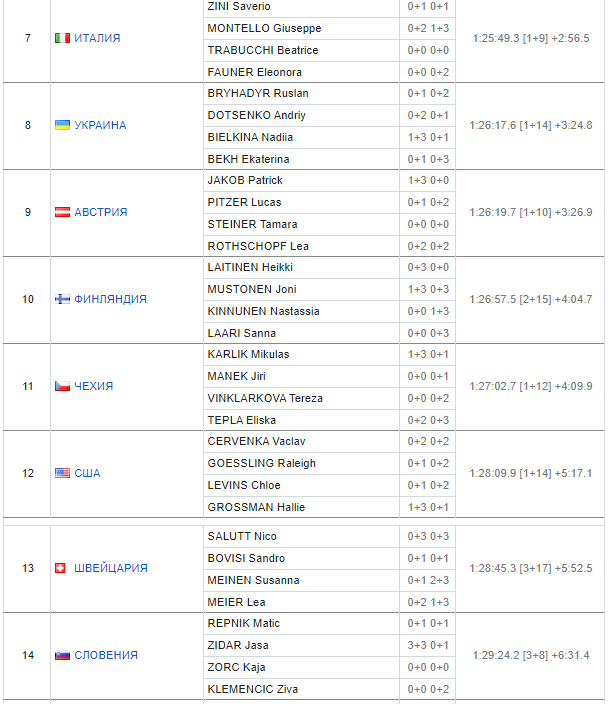609x704 pixels.
Task: Click the Italy flag icon
Action: [x=62, y=38]
